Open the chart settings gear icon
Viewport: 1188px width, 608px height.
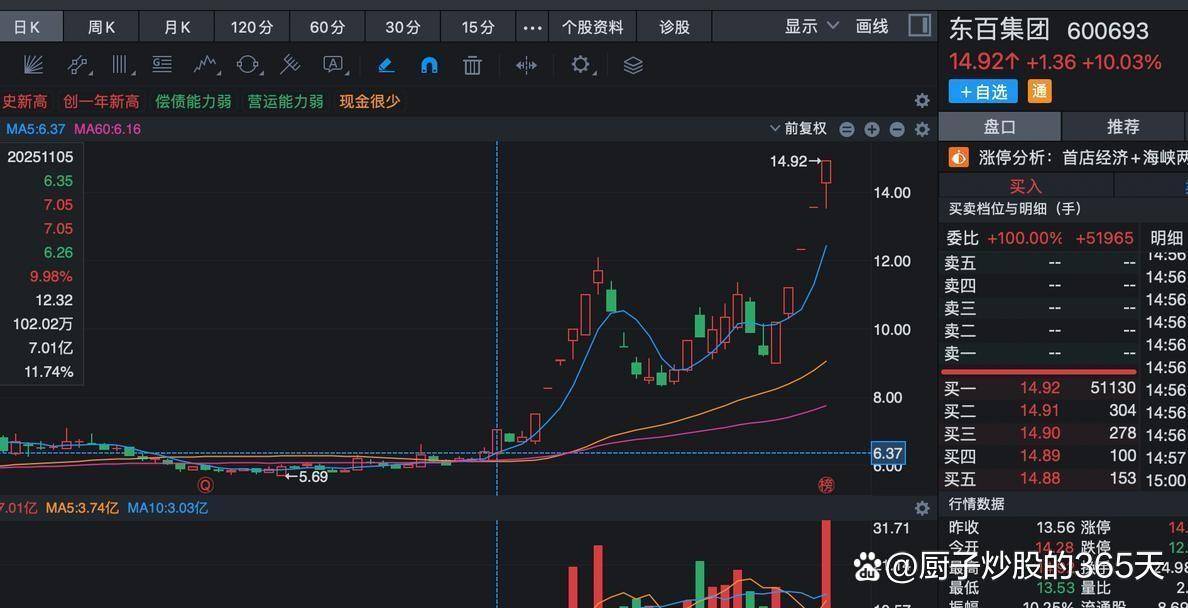581,64
